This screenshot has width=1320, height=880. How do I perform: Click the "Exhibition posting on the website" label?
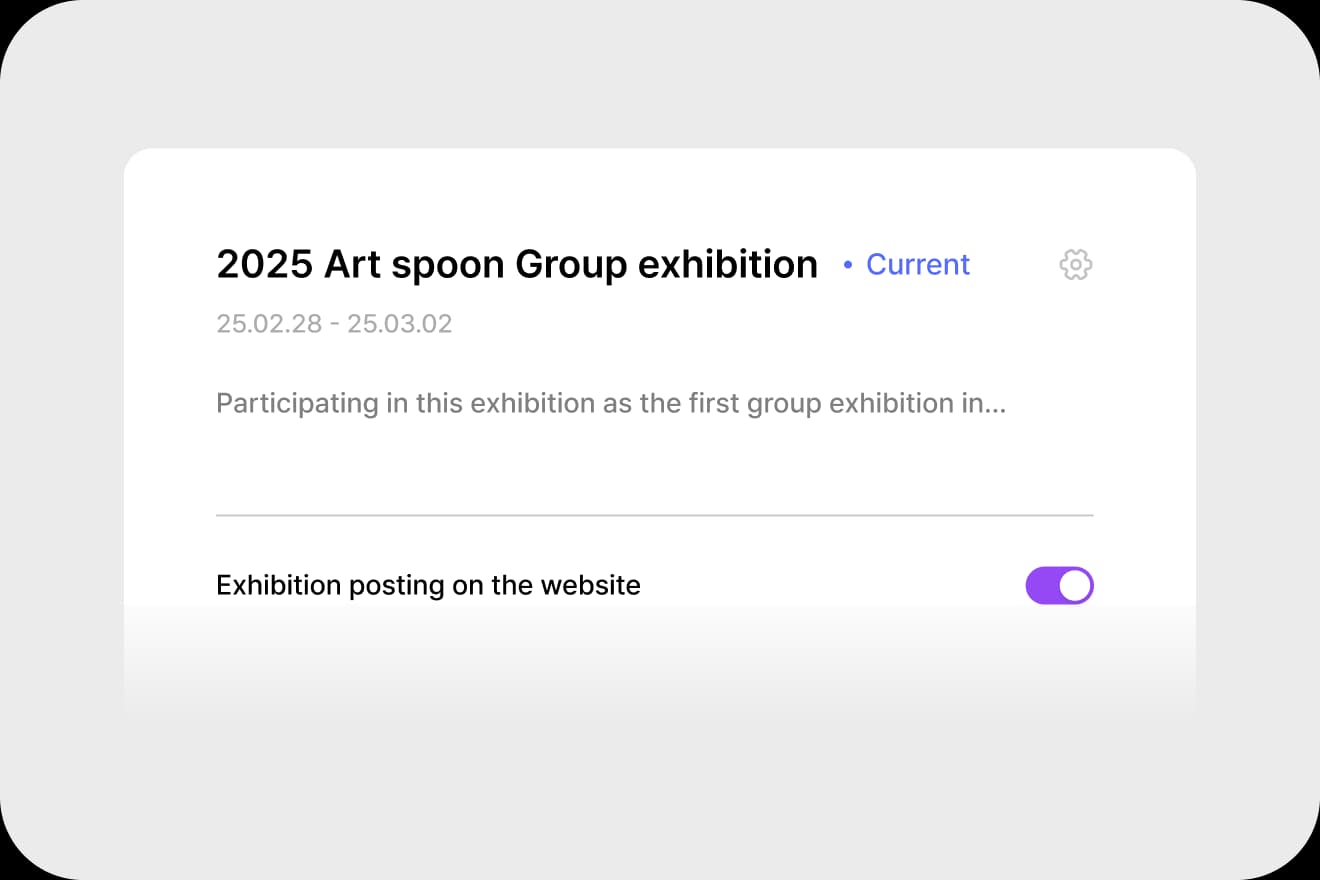point(428,585)
